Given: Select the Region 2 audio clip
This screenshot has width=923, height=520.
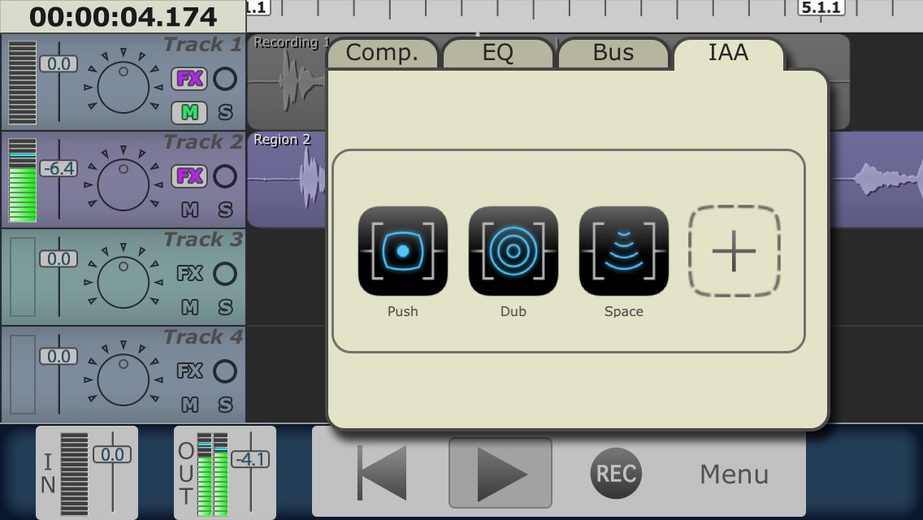Looking at the screenshot, I should click(x=287, y=180).
